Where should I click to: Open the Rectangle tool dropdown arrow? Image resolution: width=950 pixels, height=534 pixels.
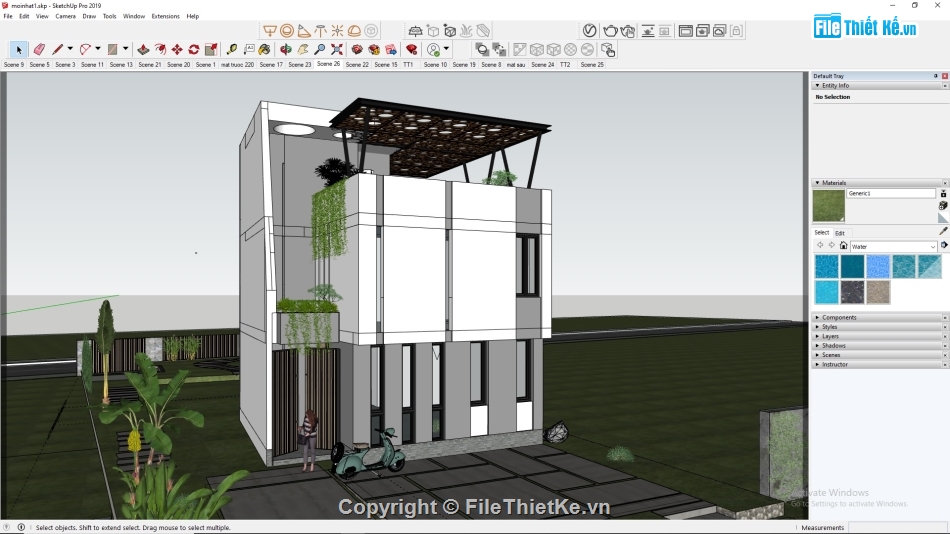point(125,48)
